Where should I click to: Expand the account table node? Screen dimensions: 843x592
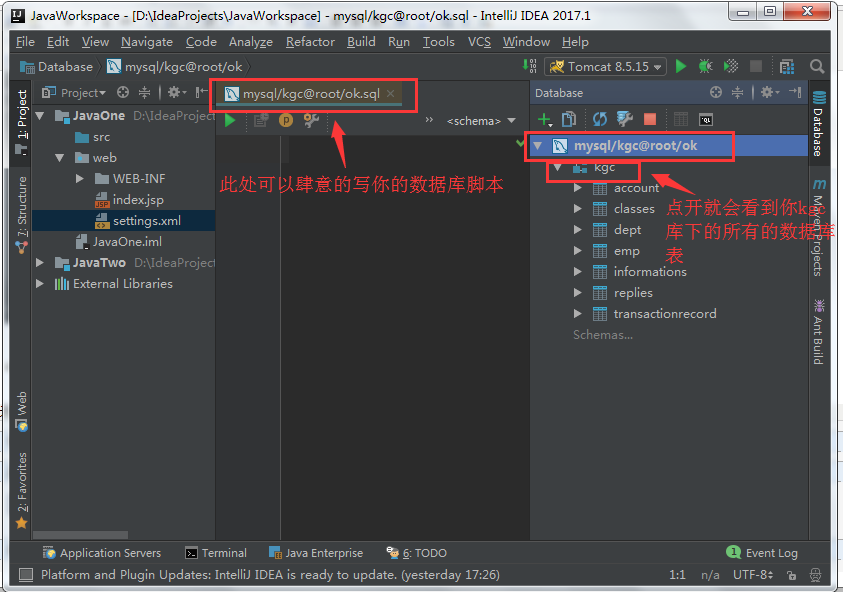(x=577, y=188)
